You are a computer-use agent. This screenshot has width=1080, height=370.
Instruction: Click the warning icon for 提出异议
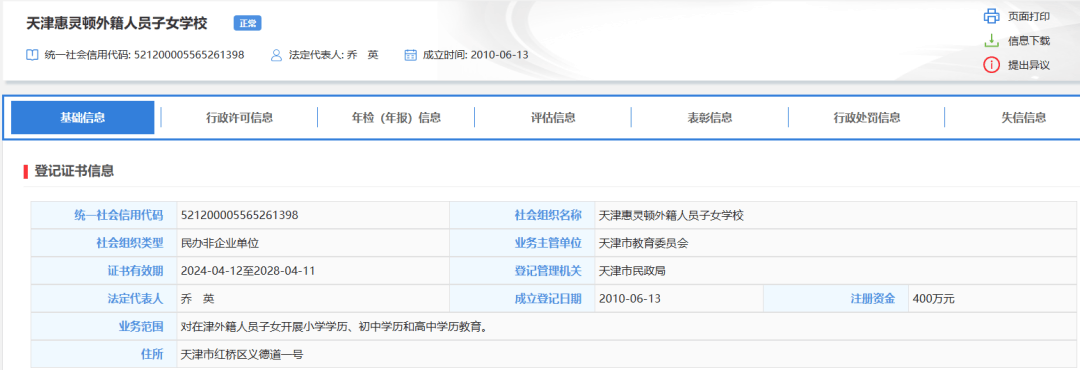(x=990, y=65)
